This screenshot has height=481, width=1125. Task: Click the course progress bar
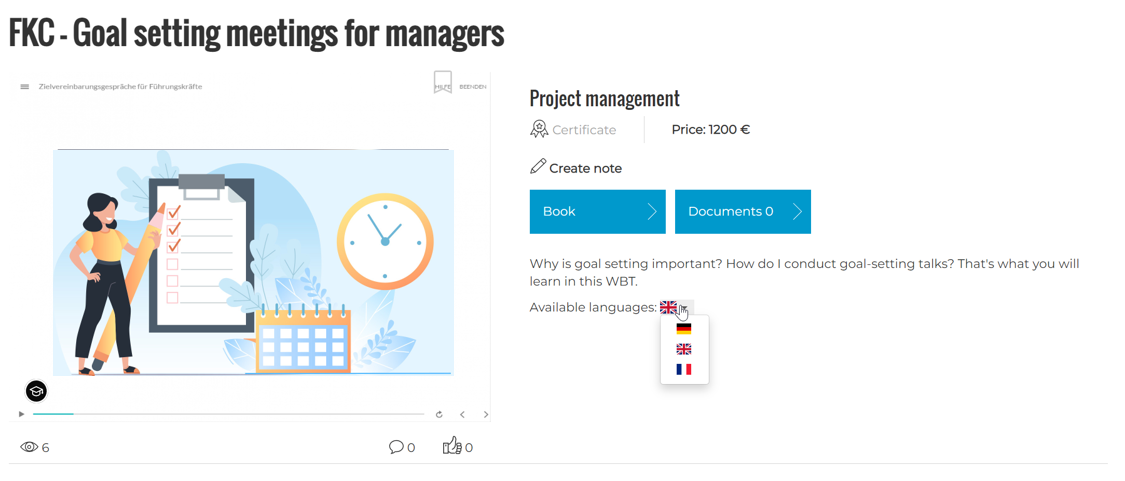[x=228, y=414]
